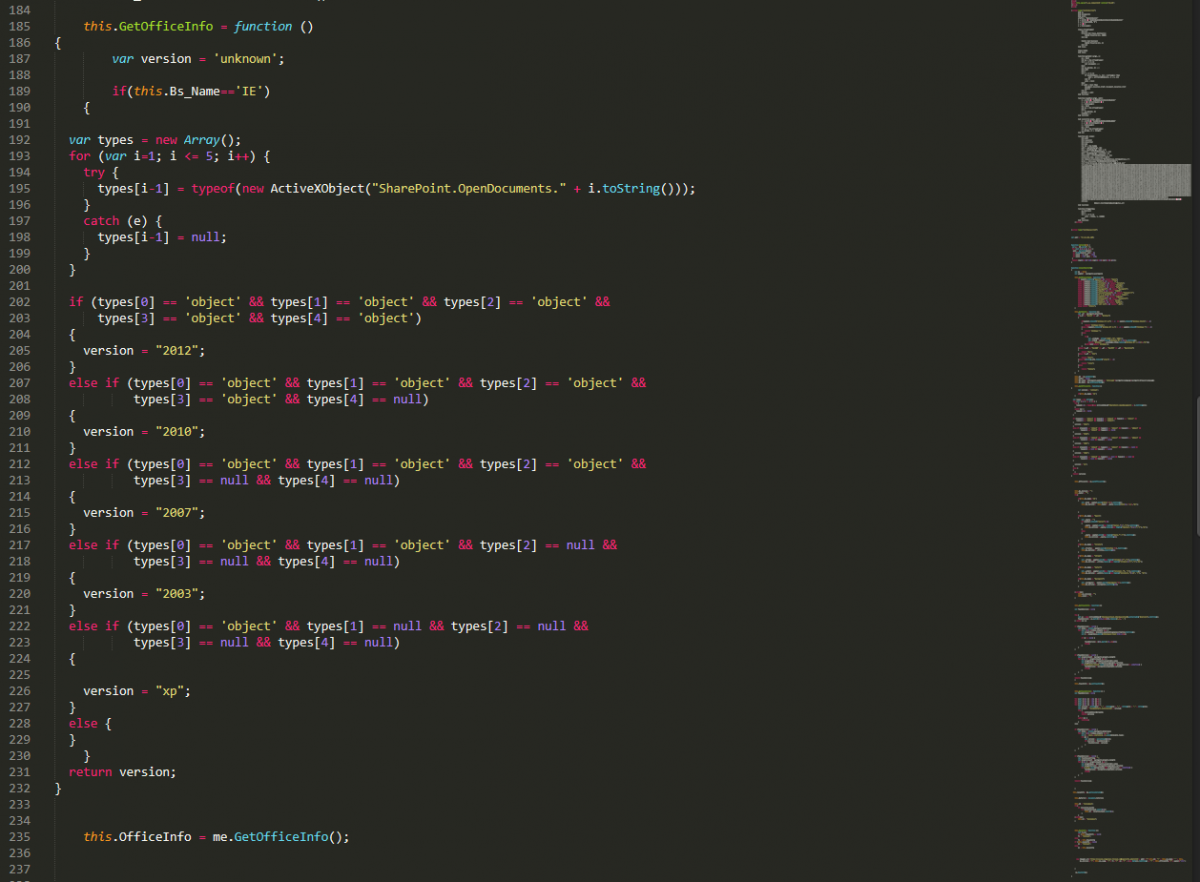Screen dimensions: 1200x882
Task: Click the "xp" version string
Action: (173, 691)
